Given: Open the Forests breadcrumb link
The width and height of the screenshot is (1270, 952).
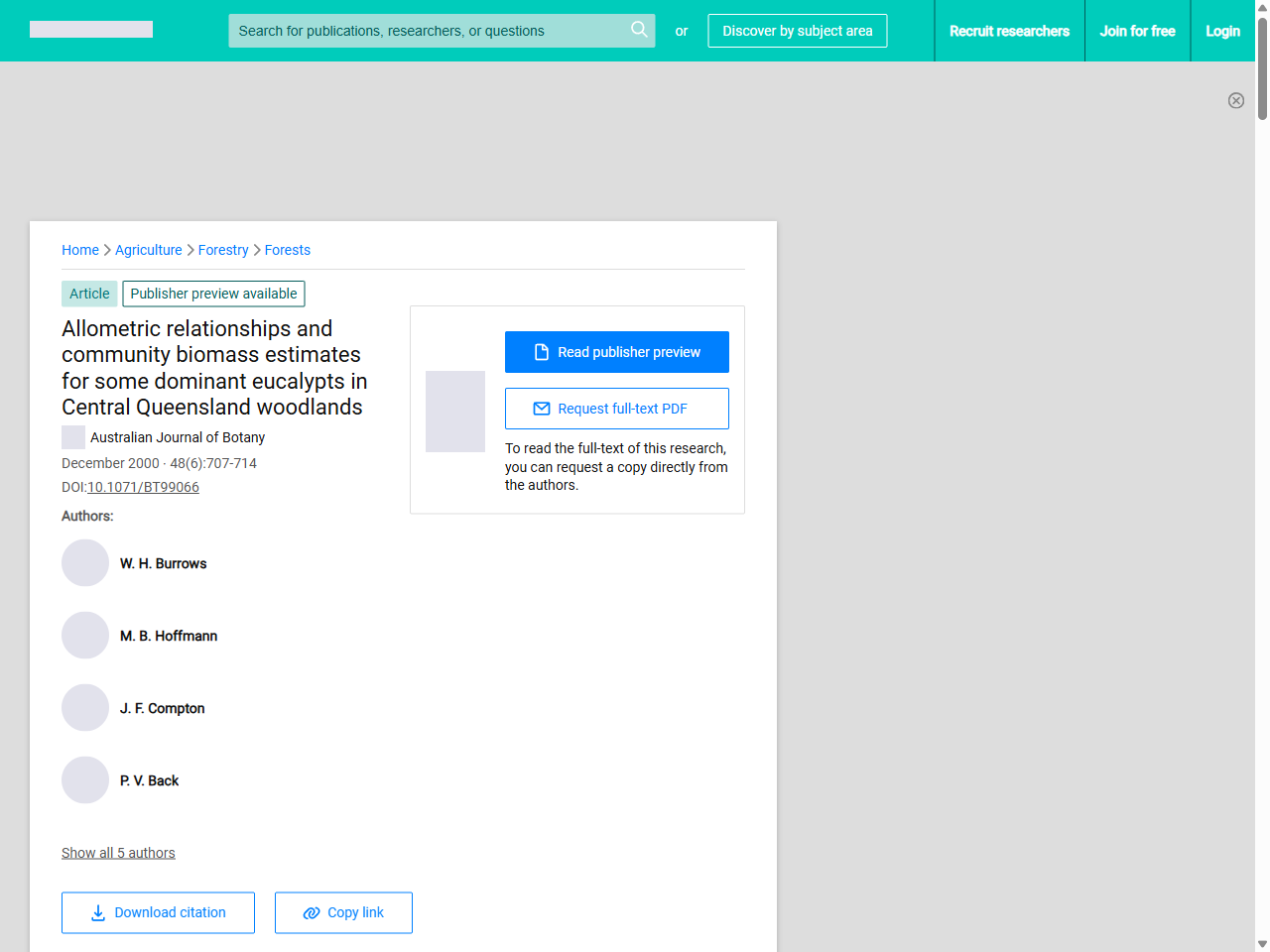Looking at the screenshot, I should (x=288, y=250).
